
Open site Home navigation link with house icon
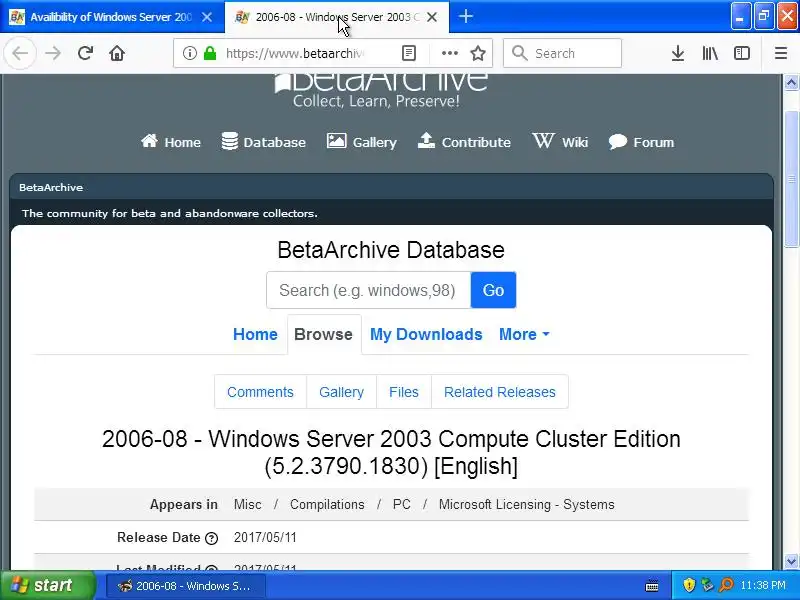(x=171, y=142)
